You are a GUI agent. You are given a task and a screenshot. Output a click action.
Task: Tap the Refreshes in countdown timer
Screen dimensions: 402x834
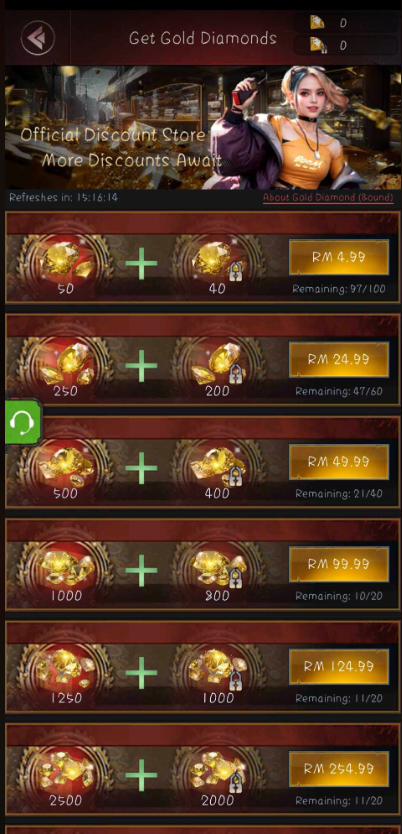[x=63, y=198]
